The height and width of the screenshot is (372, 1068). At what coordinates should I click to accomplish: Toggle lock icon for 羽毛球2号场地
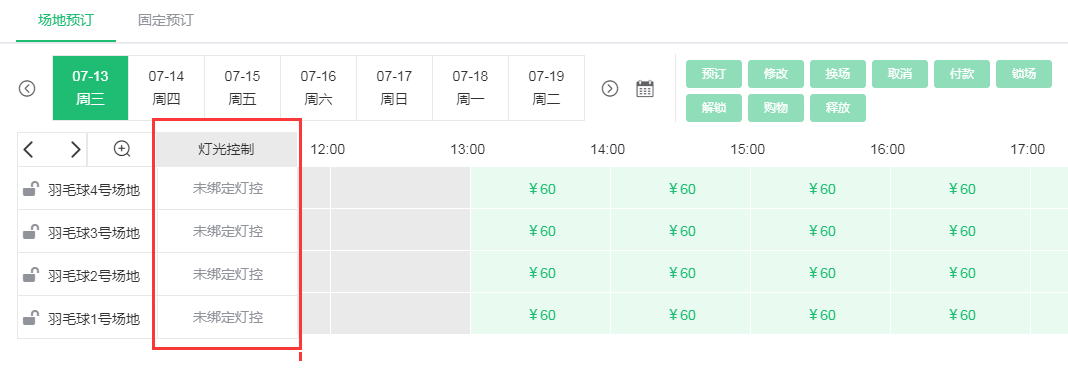click(30, 275)
